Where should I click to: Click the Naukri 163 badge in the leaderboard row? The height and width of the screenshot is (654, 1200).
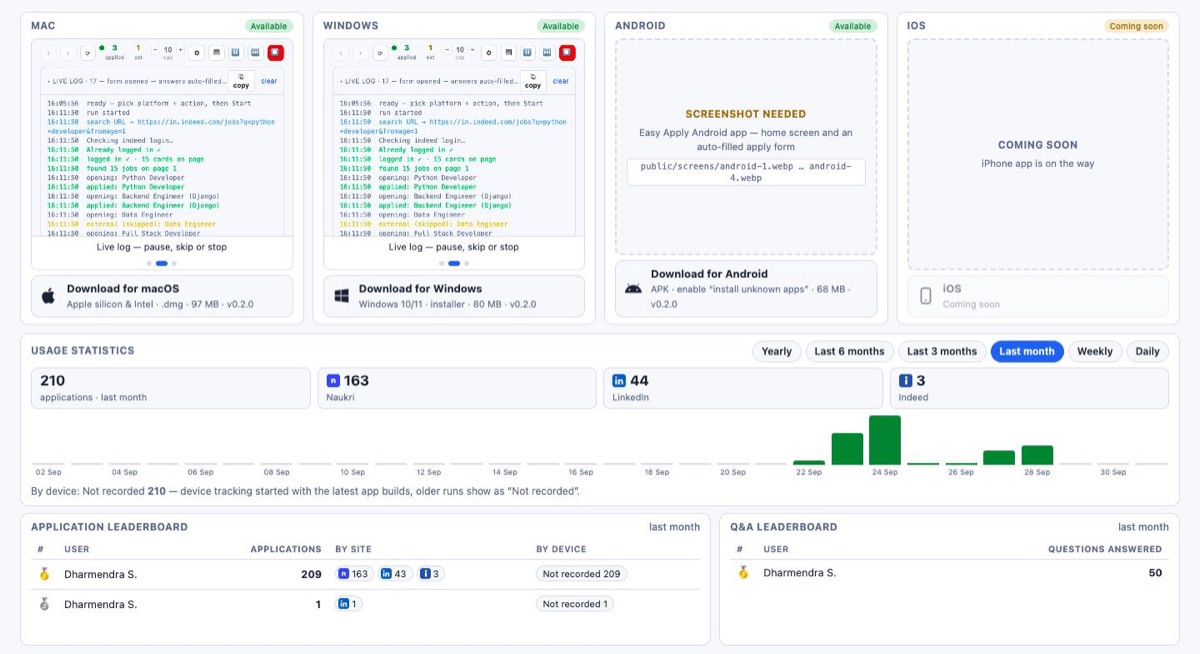(354, 574)
